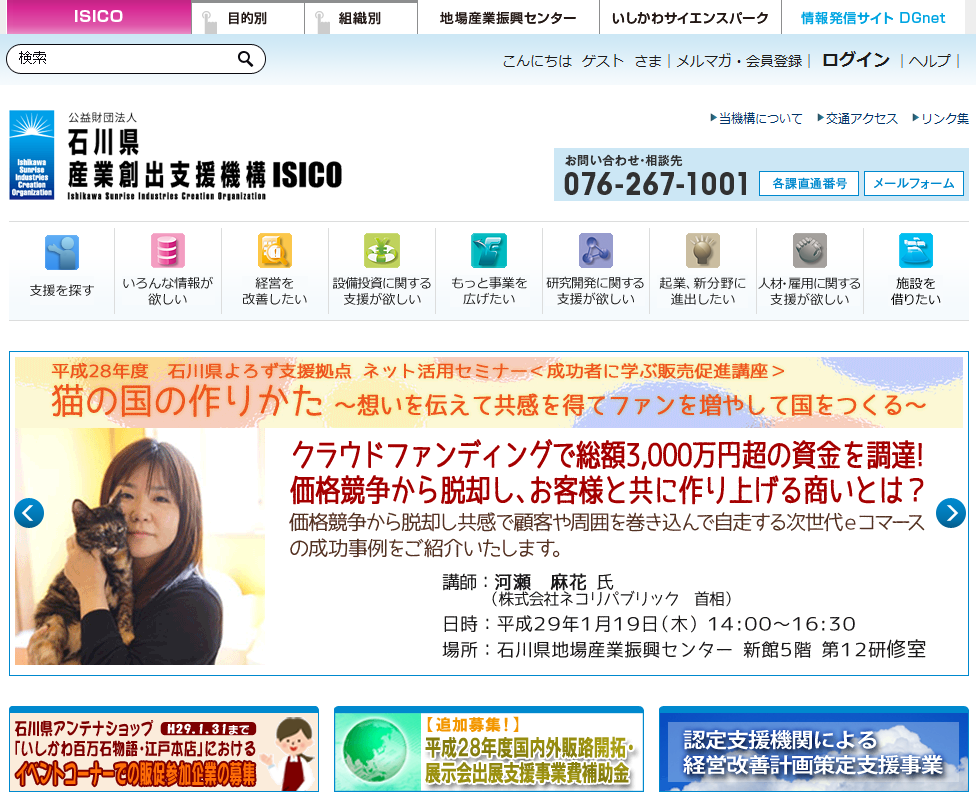Show the previous slide in the carousel
Viewport: 976px width, 799px height.
[x=29, y=513]
